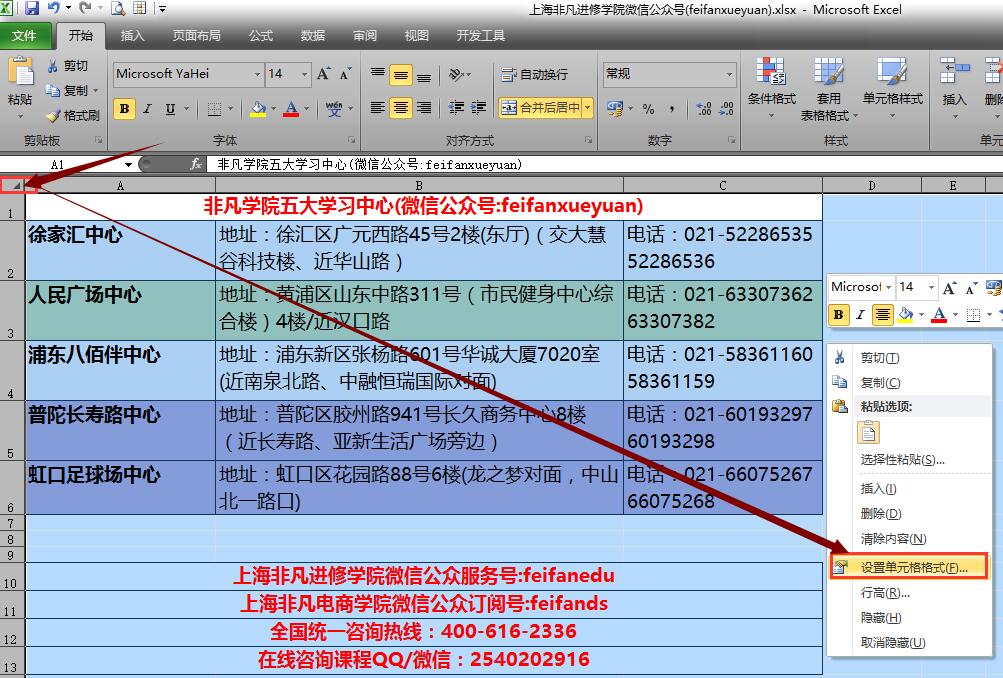Open the mini toolbar font size dropdown
1003x678 pixels.
(931, 287)
